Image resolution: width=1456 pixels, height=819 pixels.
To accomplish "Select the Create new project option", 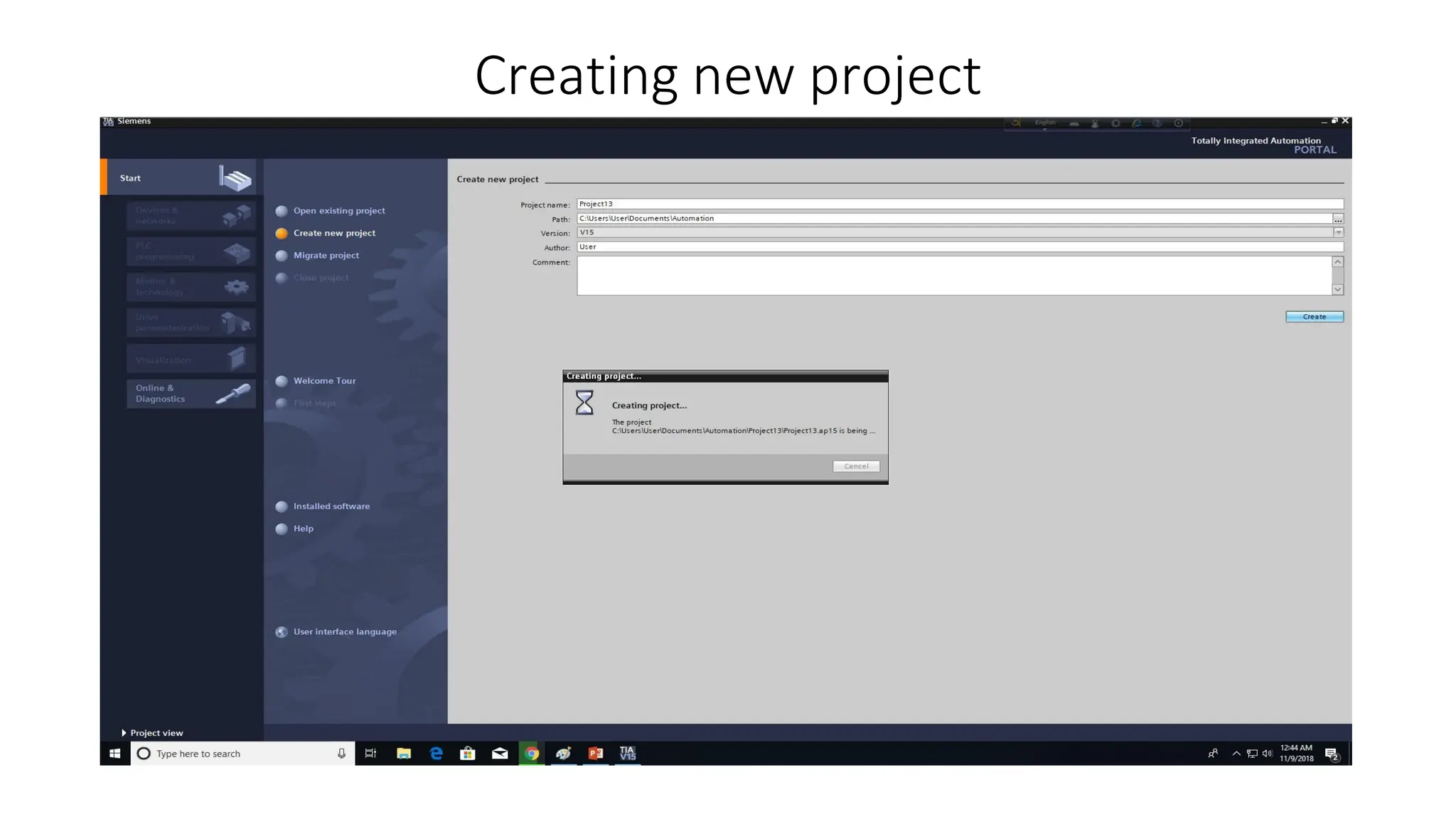I will click(334, 233).
